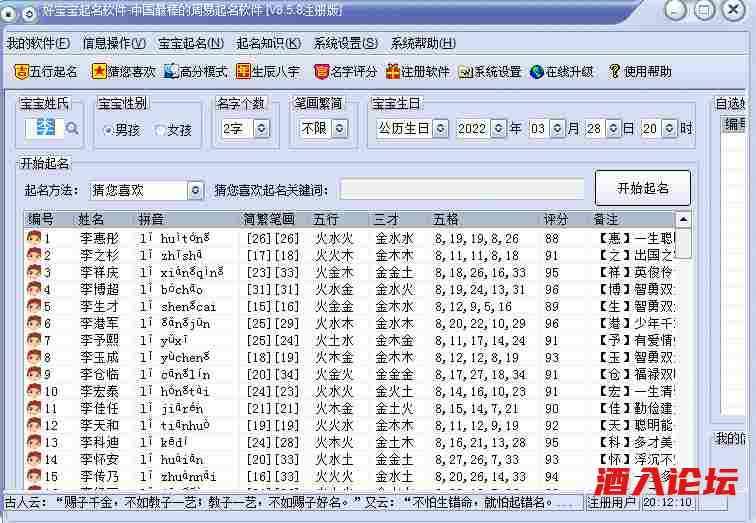The image size is (756, 523).
Task: Click the 在线升级 globe icon
Action: point(537,72)
